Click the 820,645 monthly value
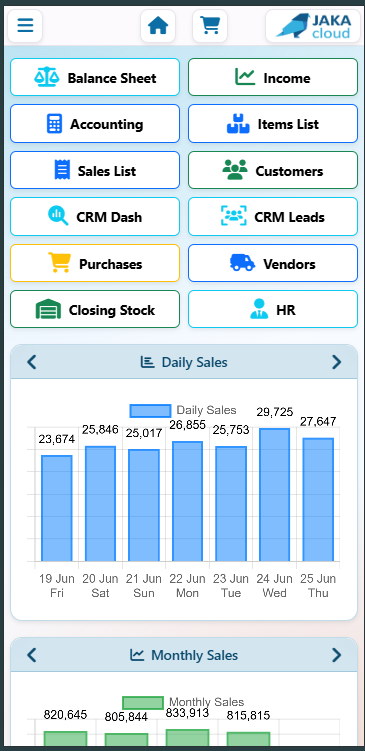365x751 pixels. pos(65,715)
